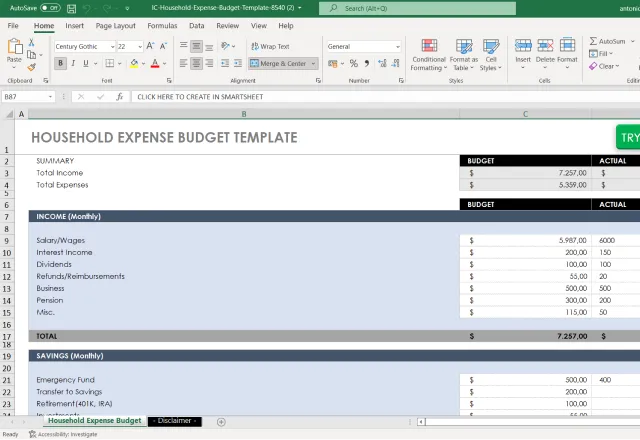
Task: Switch to the Insert tab
Action: pos(74,26)
